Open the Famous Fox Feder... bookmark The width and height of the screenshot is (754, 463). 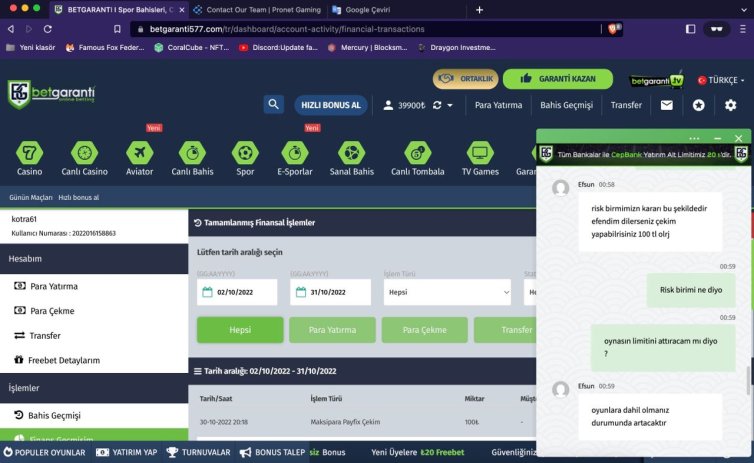[104, 48]
